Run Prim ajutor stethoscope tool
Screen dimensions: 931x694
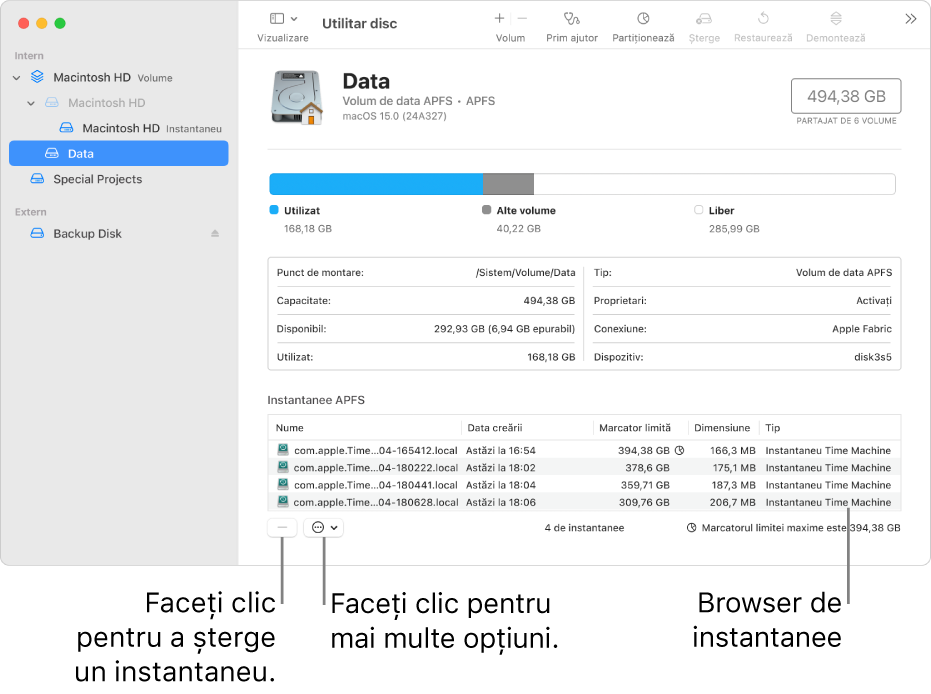(x=572, y=18)
